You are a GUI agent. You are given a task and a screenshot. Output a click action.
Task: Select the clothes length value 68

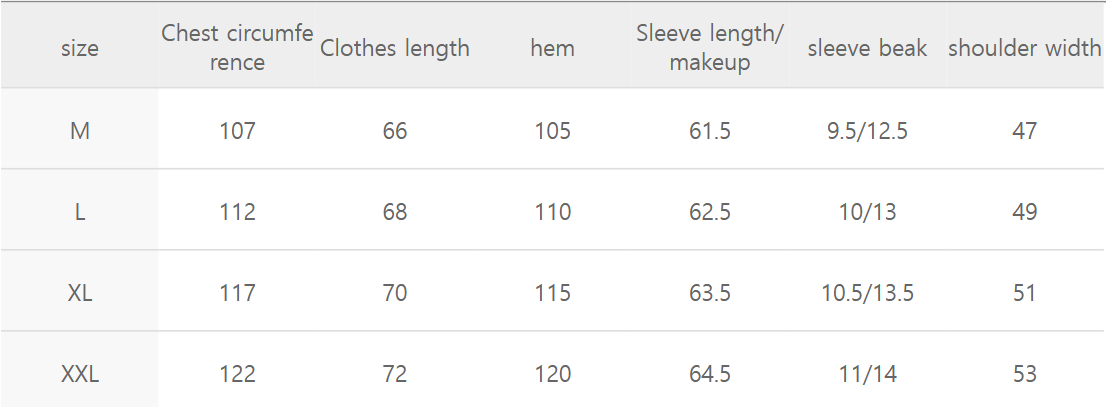[x=395, y=212]
